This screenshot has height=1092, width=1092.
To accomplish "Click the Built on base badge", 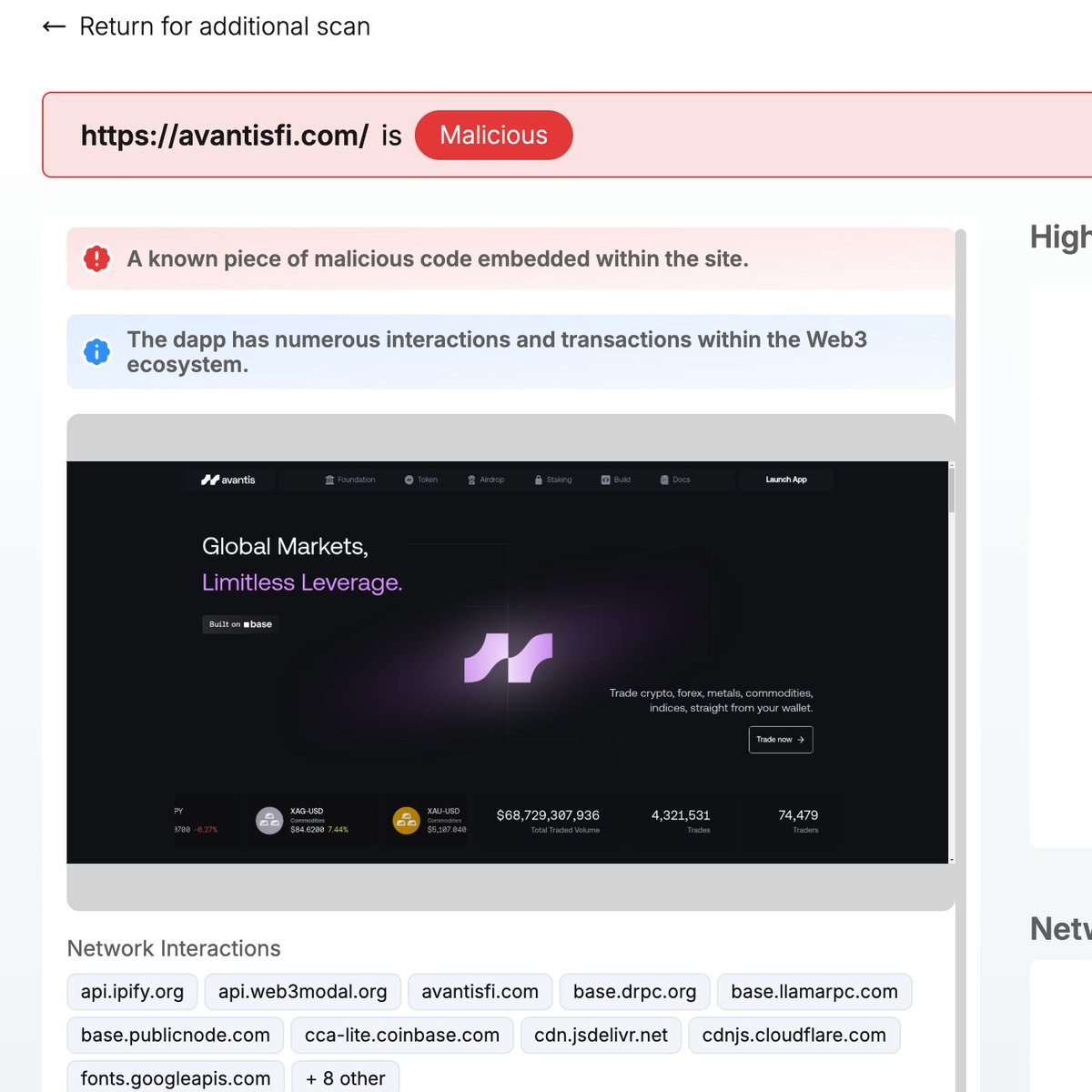I will (240, 624).
